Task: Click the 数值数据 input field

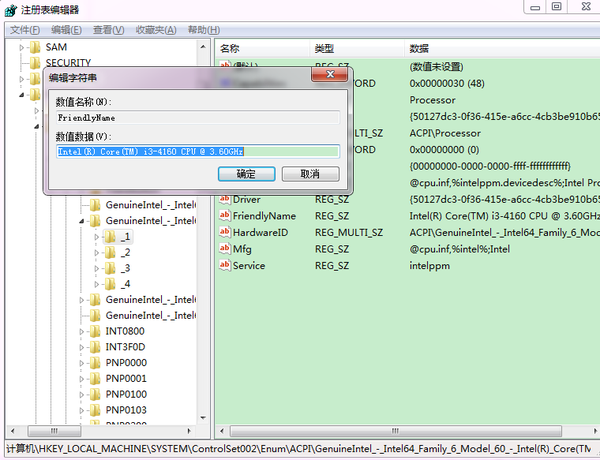Action: pyautogui.click(x=198, y=152)
